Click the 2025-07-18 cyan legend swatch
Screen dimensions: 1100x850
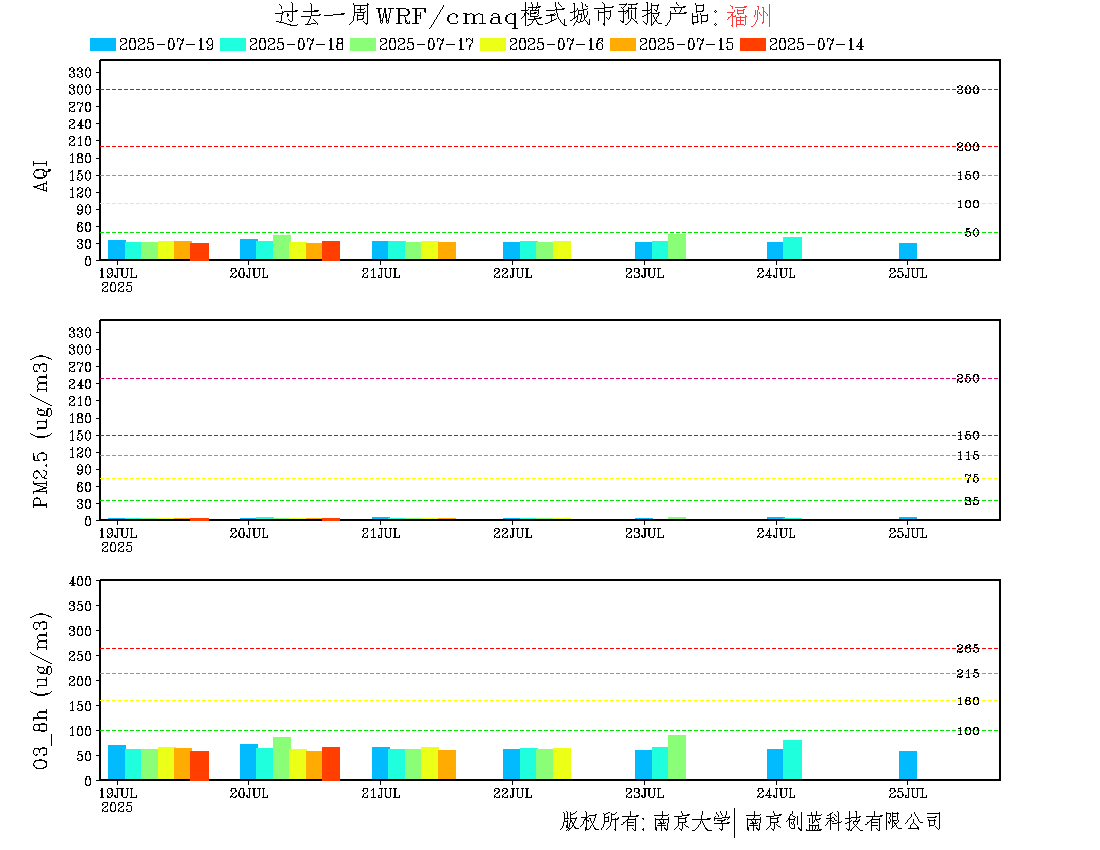233,44
